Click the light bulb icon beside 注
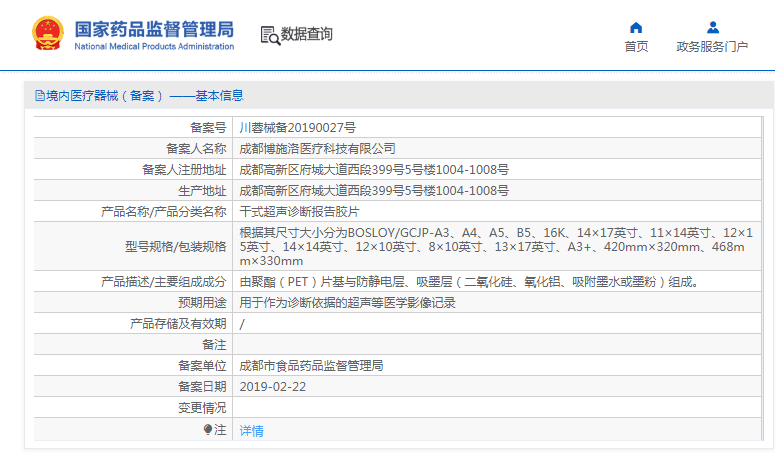 (208, 430)
